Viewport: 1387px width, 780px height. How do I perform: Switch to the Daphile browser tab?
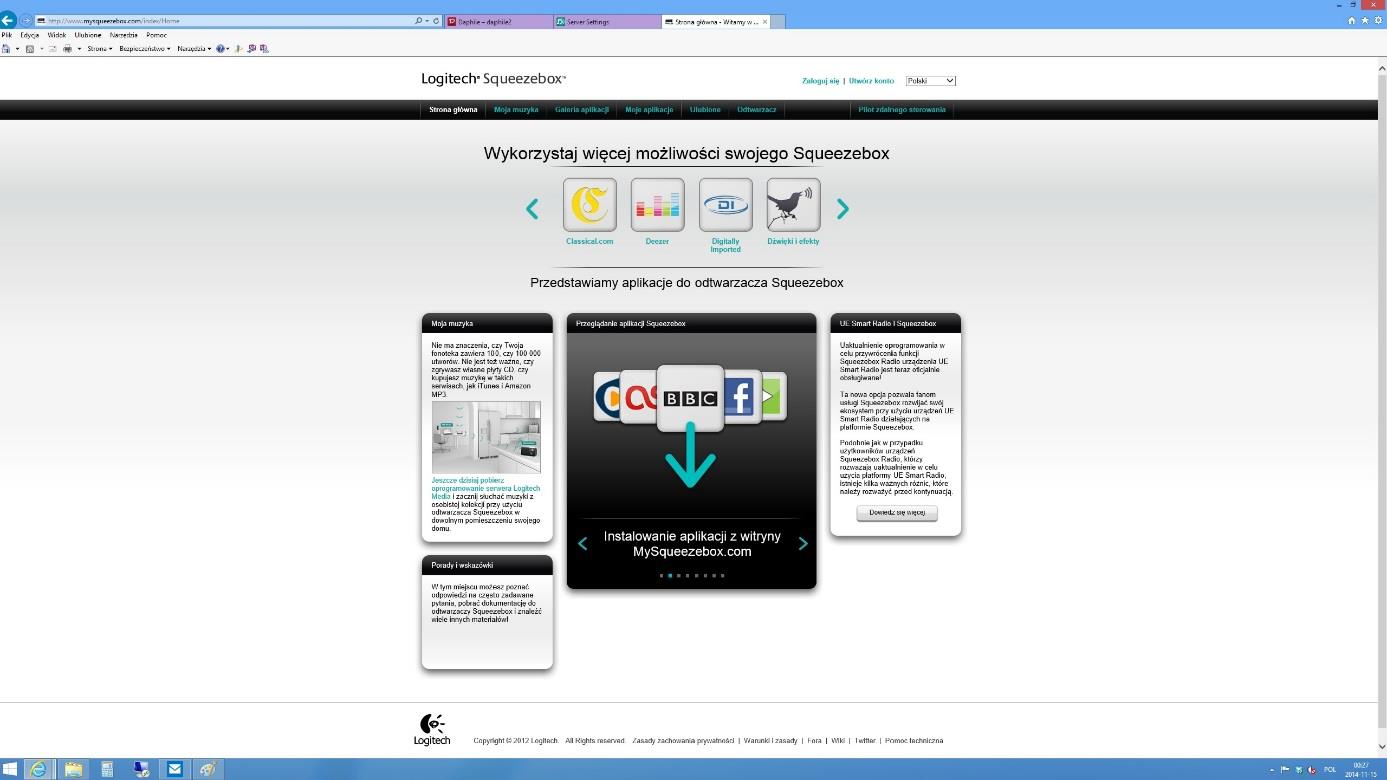(499, 21)
